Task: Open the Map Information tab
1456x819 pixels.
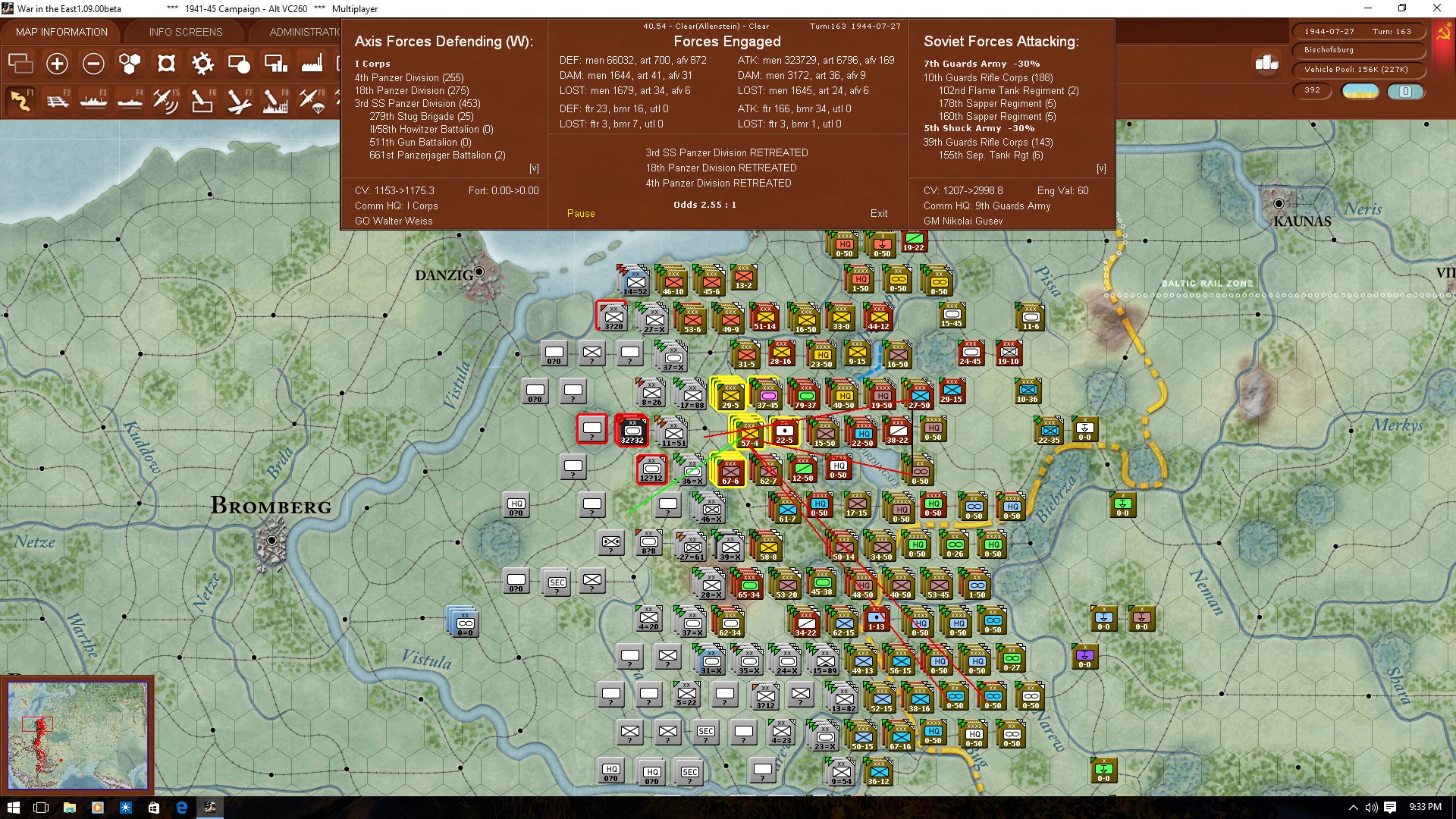Action: [61, 32]
